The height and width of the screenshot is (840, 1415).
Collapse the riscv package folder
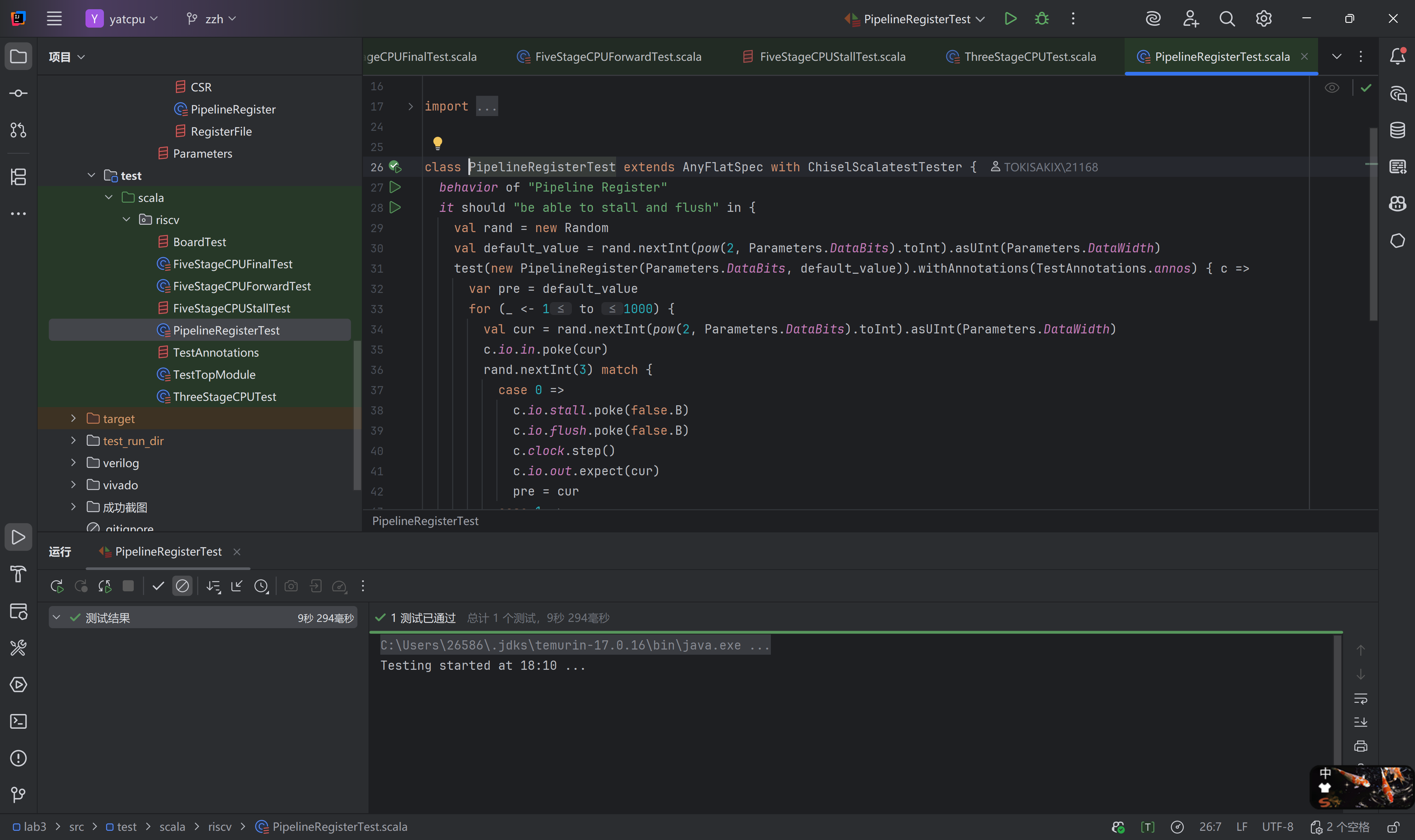pyautogui.click(x=126, y=220)
